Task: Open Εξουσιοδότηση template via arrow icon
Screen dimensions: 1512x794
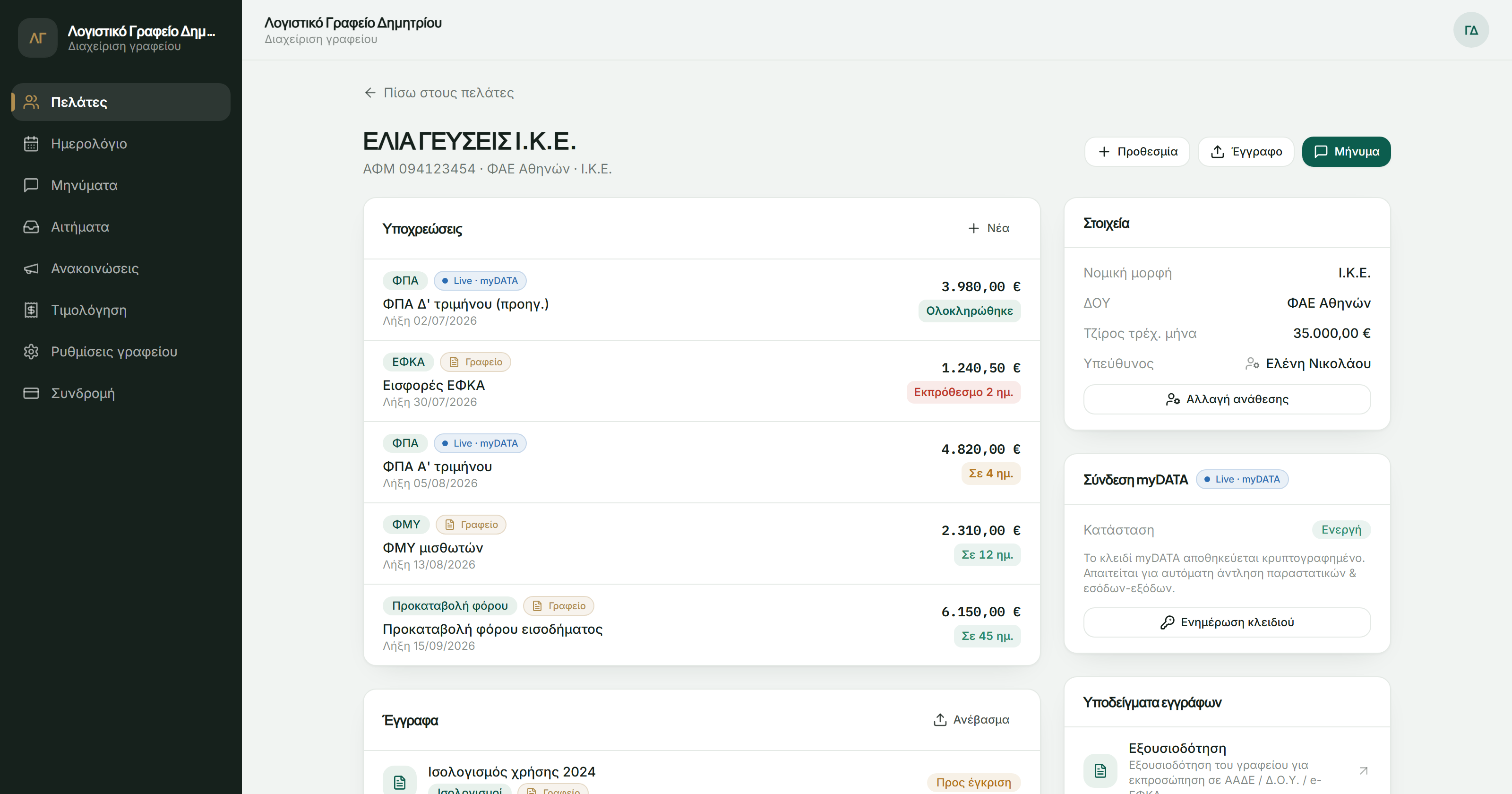Action: (1364, 770)
